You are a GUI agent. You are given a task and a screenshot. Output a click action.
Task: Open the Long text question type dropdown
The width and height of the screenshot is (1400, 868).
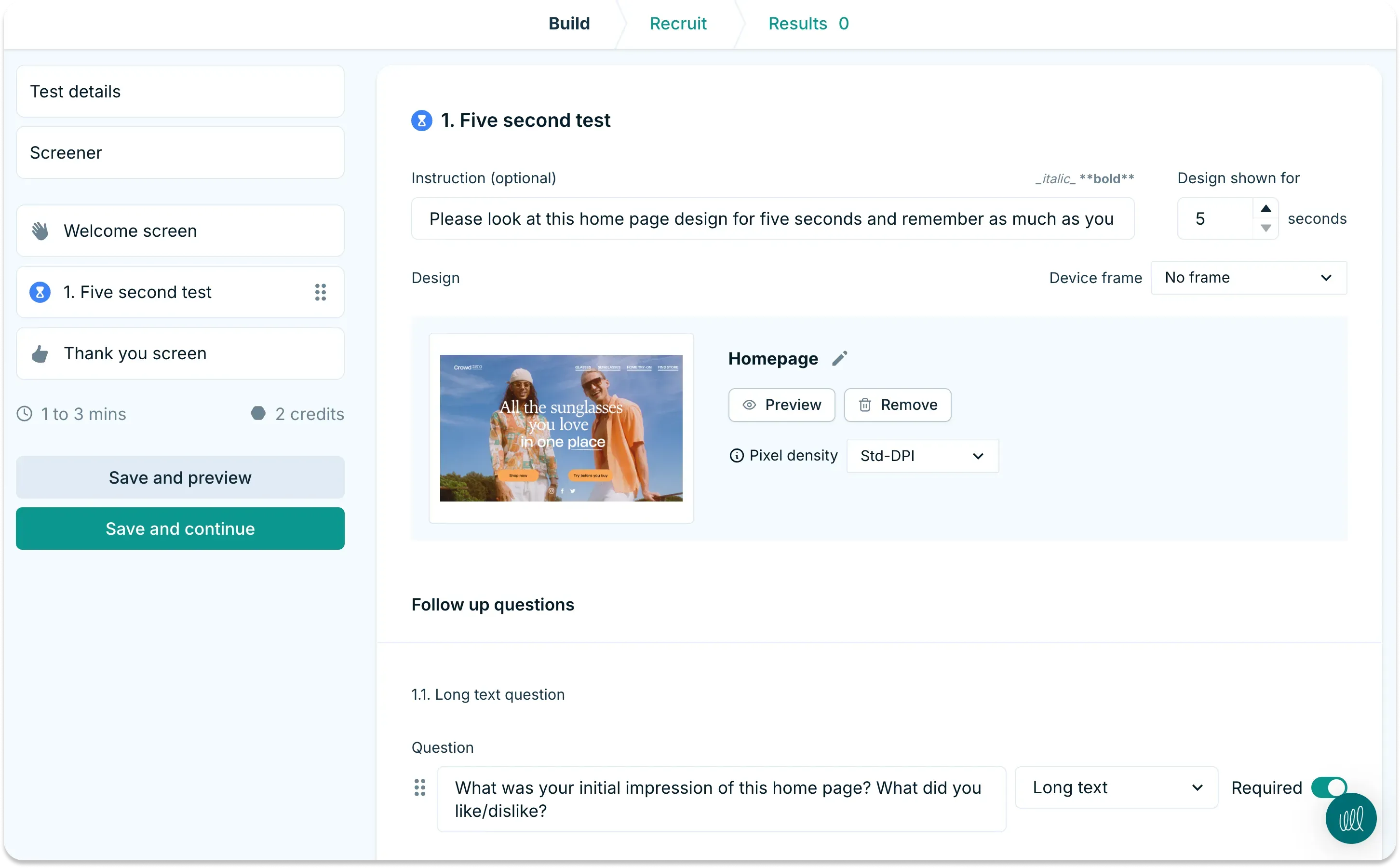coord(1116,787)
